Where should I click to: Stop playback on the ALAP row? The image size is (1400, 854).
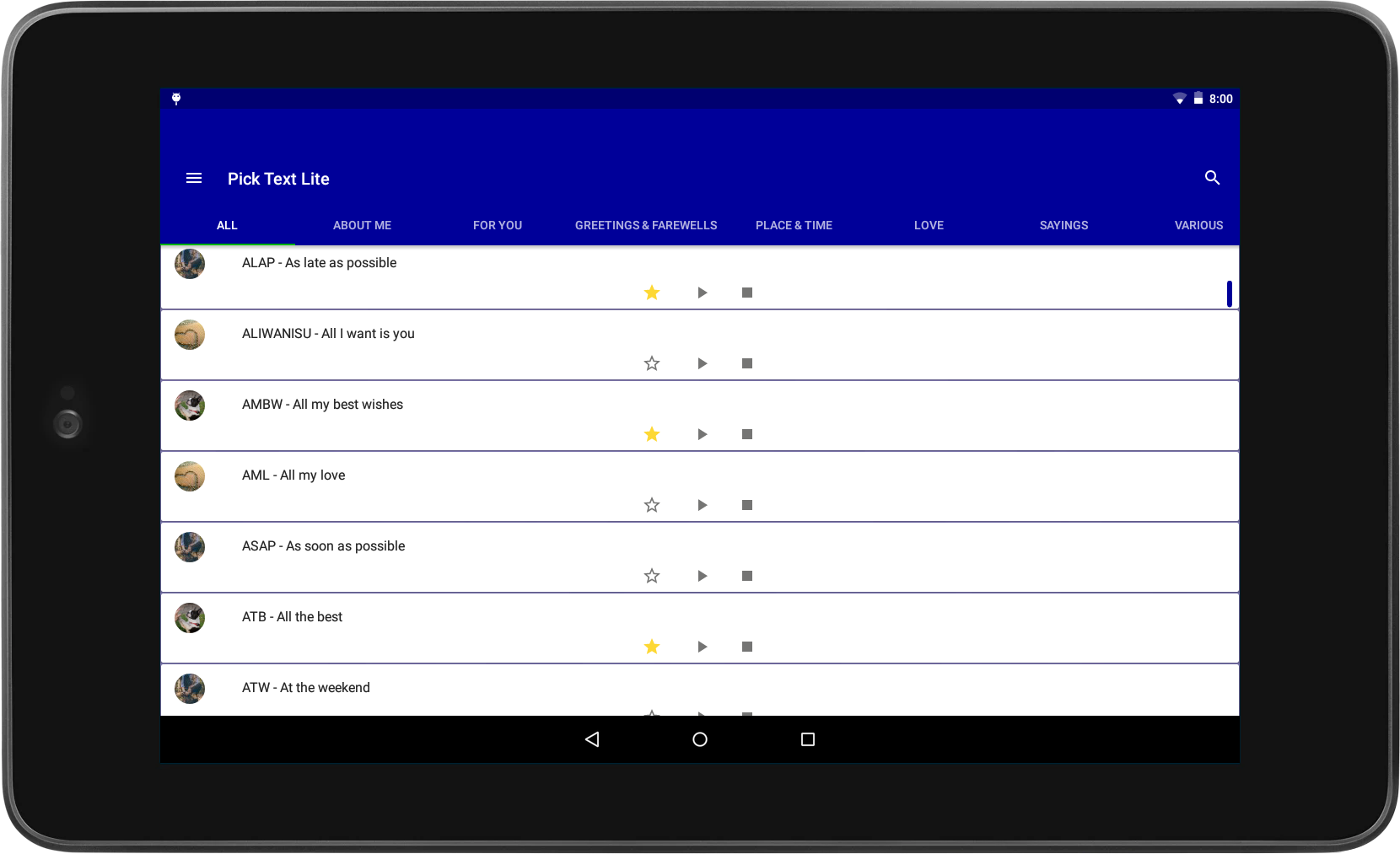[747, 293]
